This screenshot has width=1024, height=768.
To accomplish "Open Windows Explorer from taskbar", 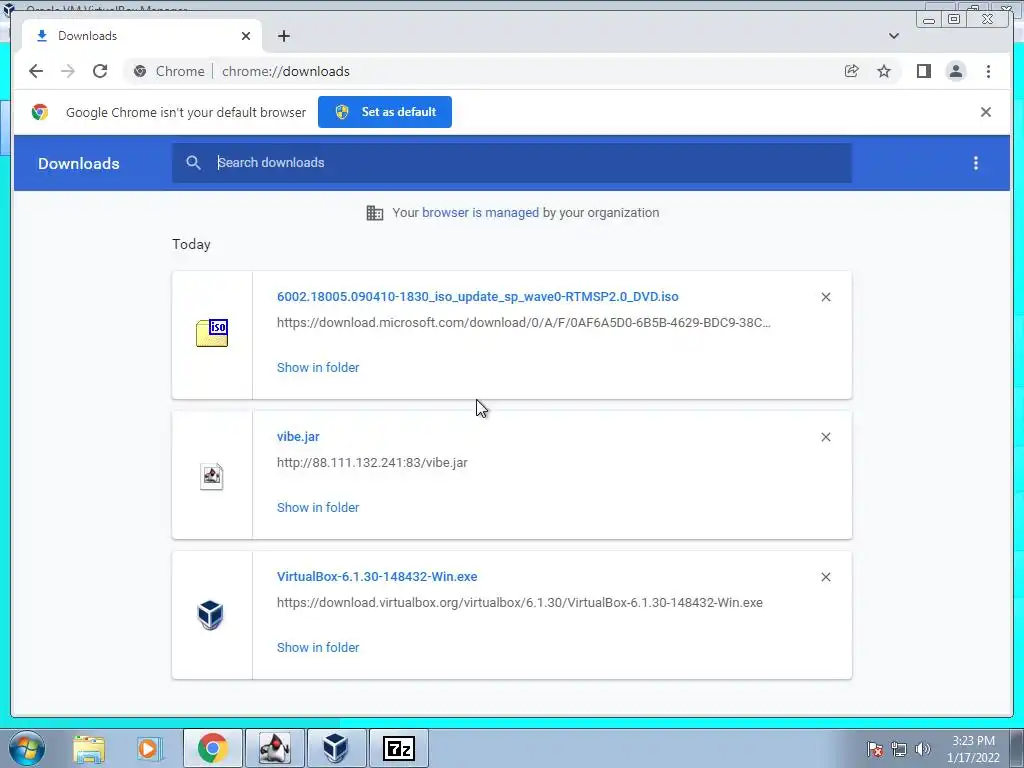I will pos(89,748).
